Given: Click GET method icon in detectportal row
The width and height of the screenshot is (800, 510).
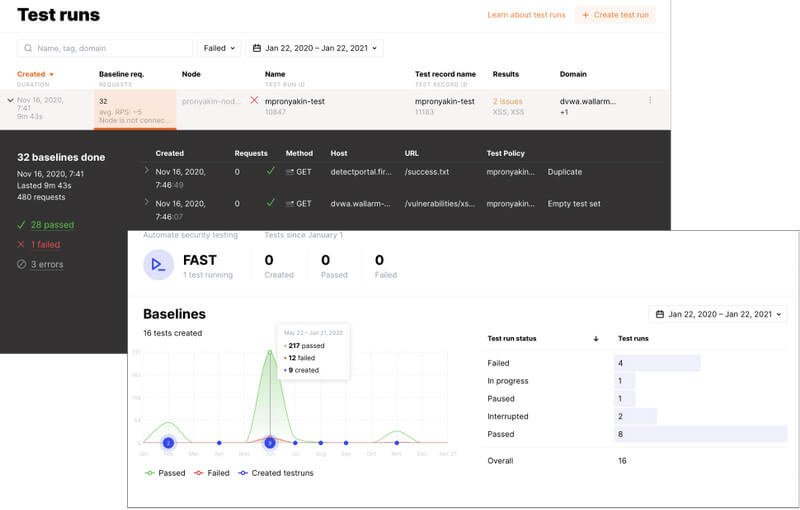Looking at the screenshot, I should (x=289, y=172).
